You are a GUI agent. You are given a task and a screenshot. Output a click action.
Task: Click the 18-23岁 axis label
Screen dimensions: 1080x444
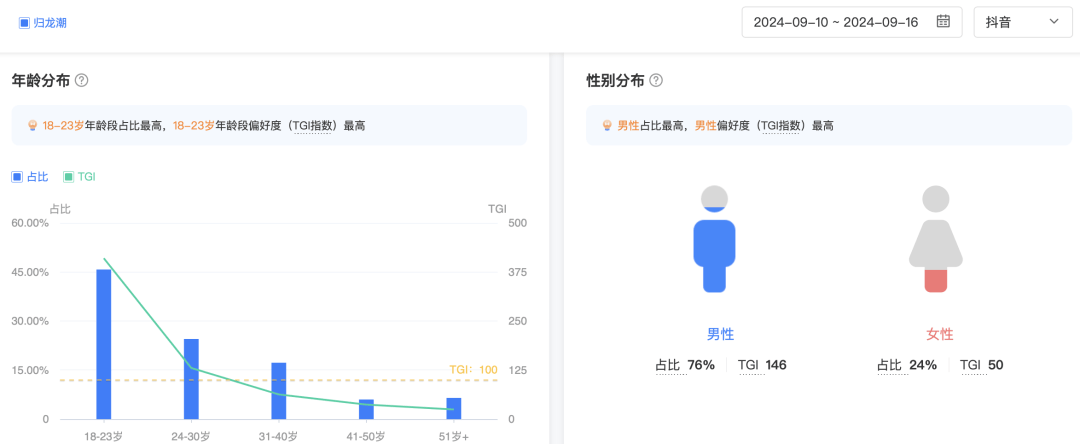pos(104,436)
